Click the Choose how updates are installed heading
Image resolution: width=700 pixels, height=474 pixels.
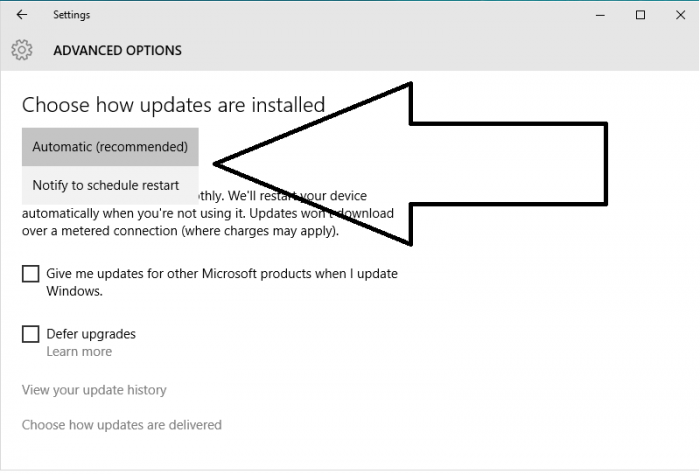[173, 104]
